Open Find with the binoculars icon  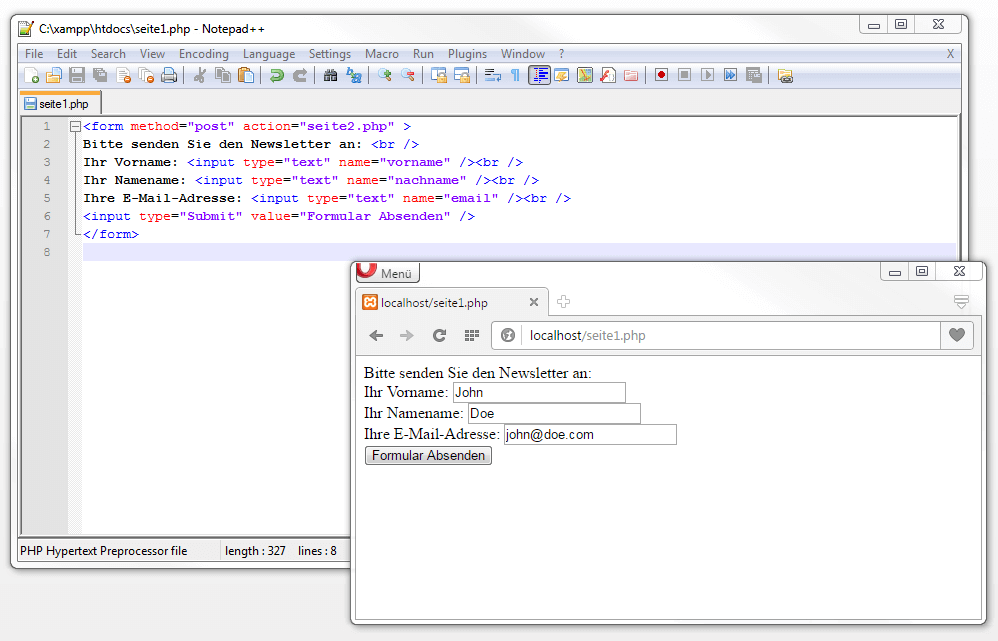click(x=330, y=76)
